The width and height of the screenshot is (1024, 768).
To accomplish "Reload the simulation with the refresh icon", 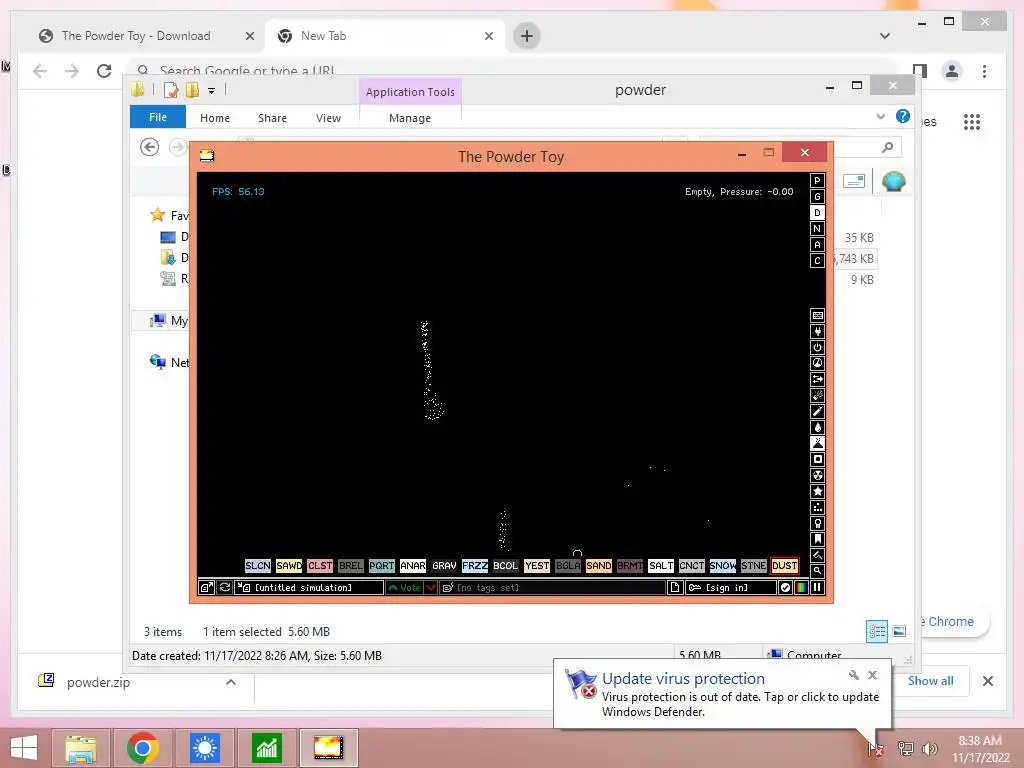I will tap(225, 588).
